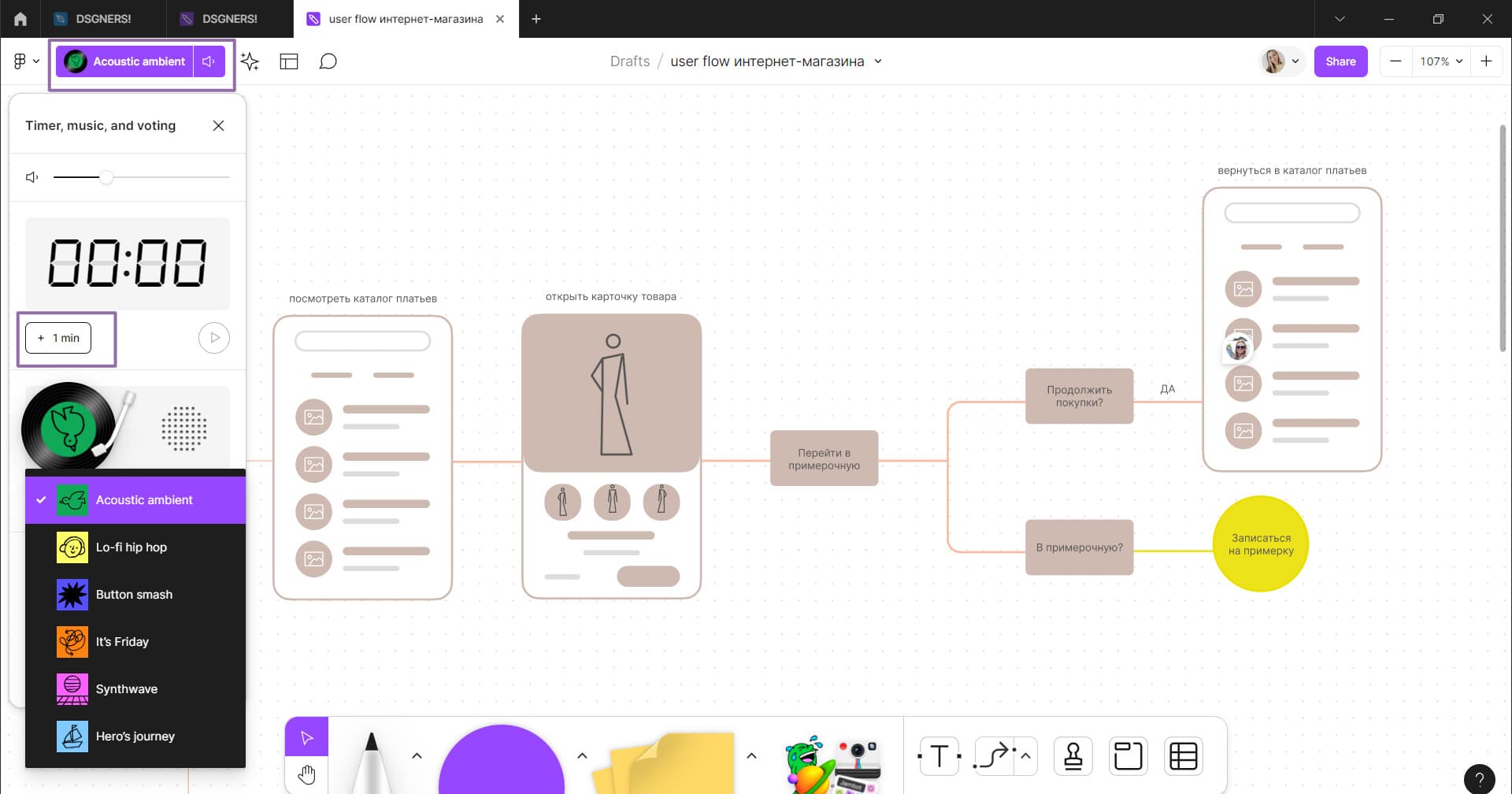Screen dimensions: 1512x794
Task: Click the вернуться в каталог платьев label
Action: pos(1291,171)
